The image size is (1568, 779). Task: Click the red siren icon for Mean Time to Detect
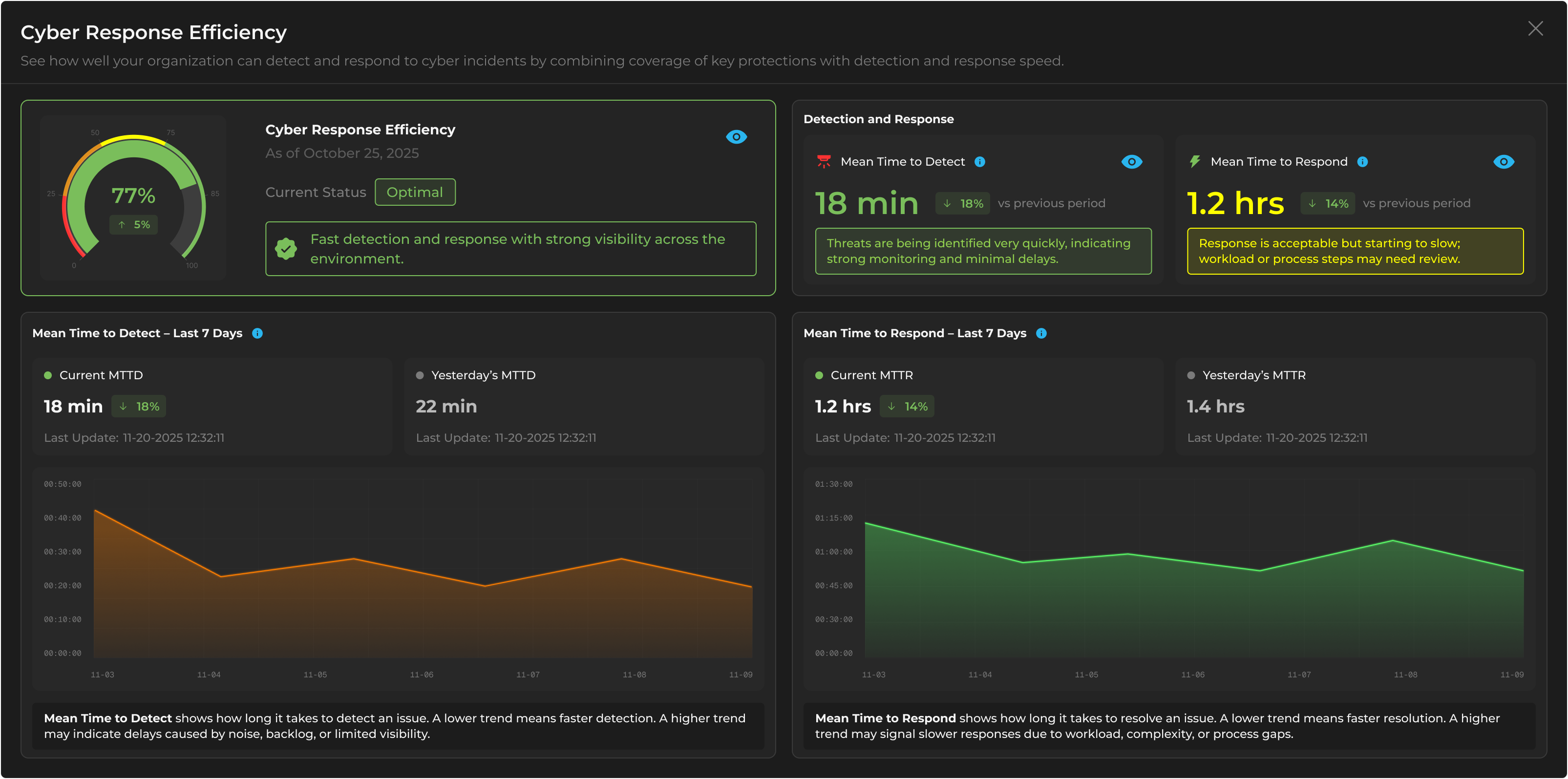click(x=824, y=161)
